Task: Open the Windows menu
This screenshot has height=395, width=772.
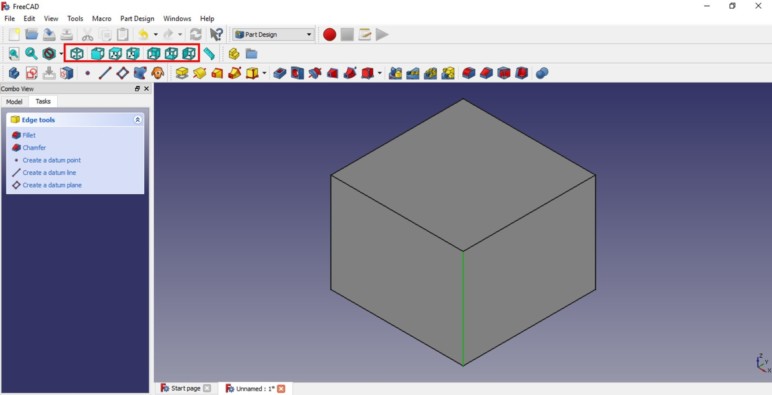Action: [177, 19]
